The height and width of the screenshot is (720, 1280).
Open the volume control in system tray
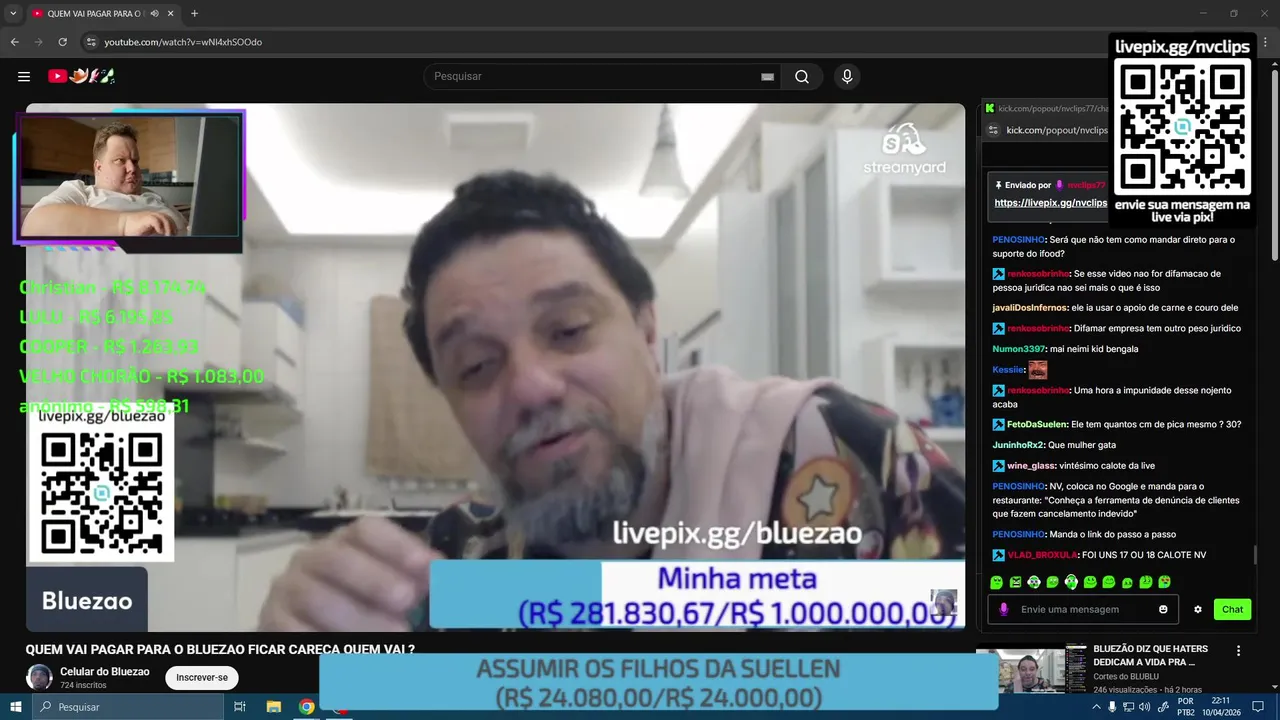tap(1145, 707)
